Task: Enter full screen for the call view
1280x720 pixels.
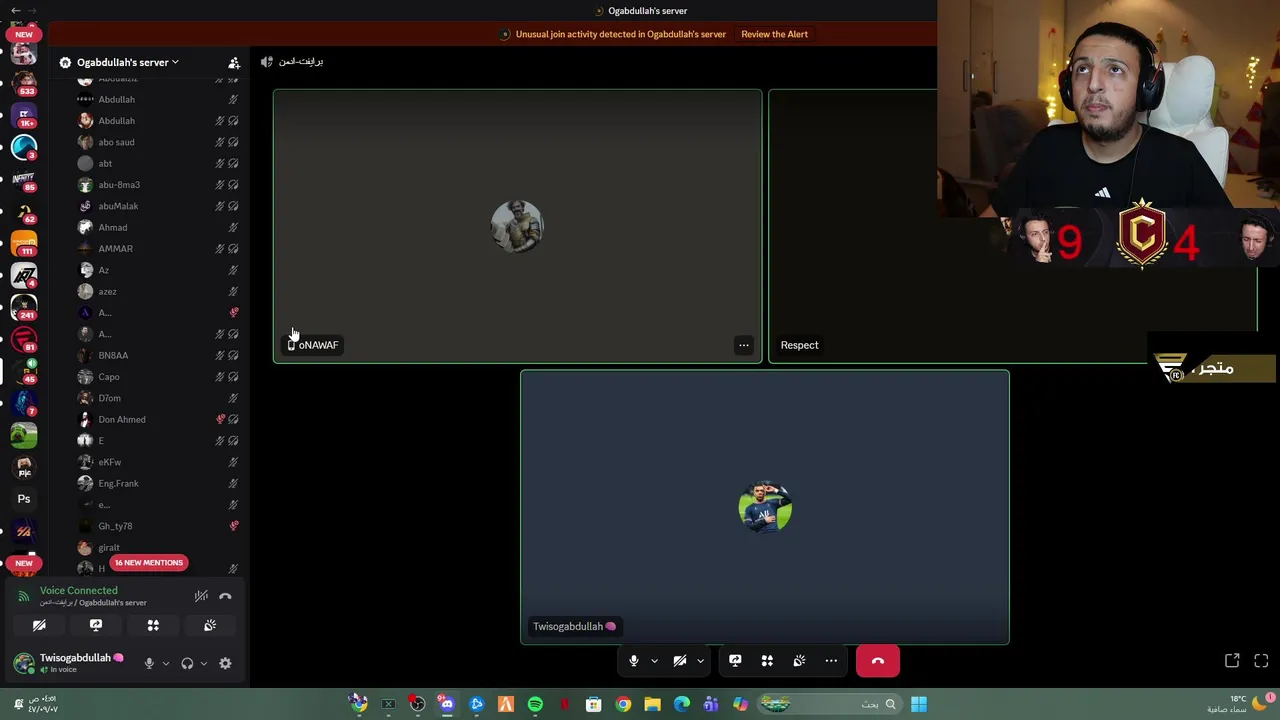Action: pyautogui.click(x=1261, y=661)
